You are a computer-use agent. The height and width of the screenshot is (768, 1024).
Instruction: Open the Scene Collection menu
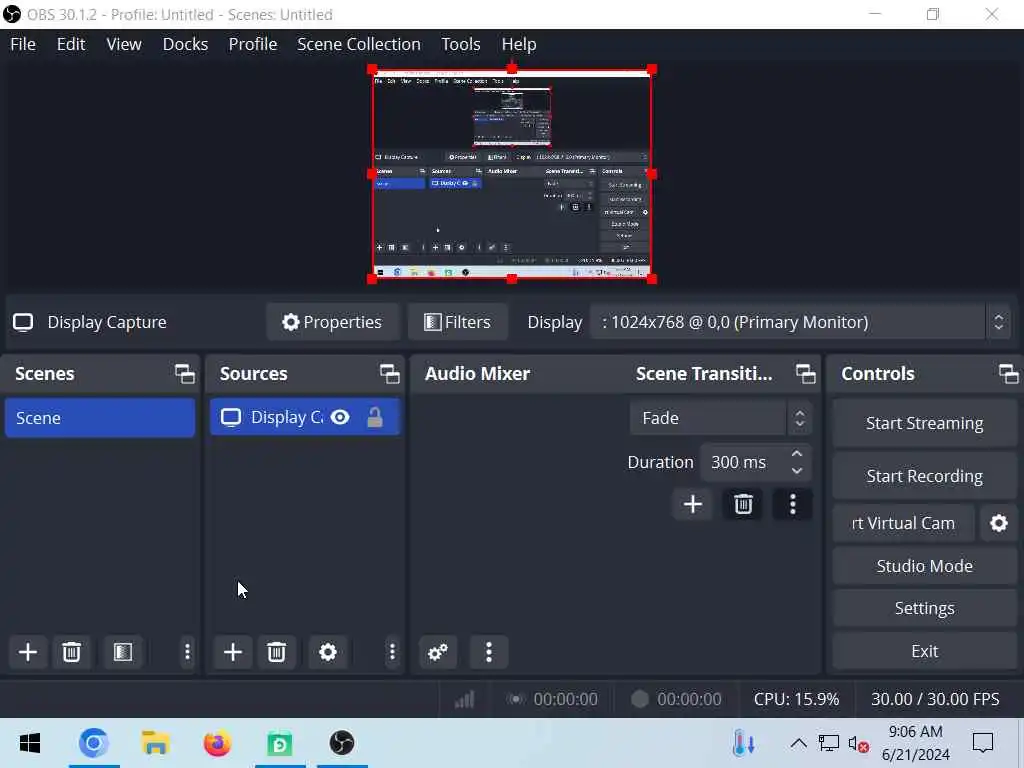pos(359,44)
